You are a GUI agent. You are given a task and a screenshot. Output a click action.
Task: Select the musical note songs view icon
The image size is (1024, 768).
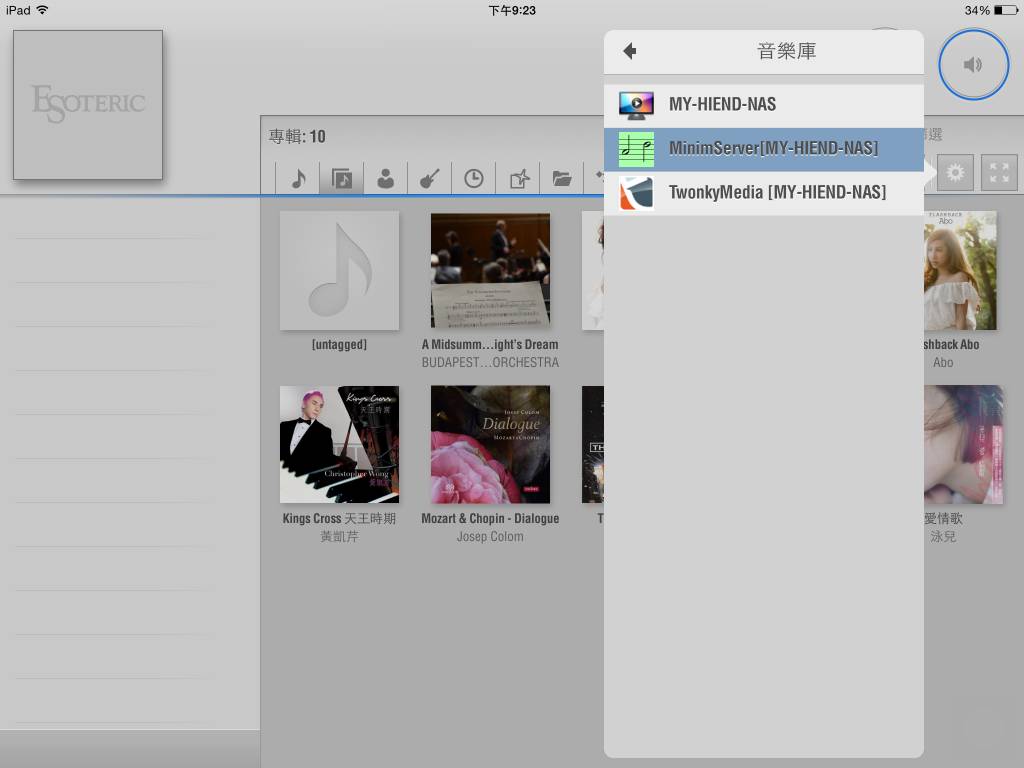(x=300, y=178)
